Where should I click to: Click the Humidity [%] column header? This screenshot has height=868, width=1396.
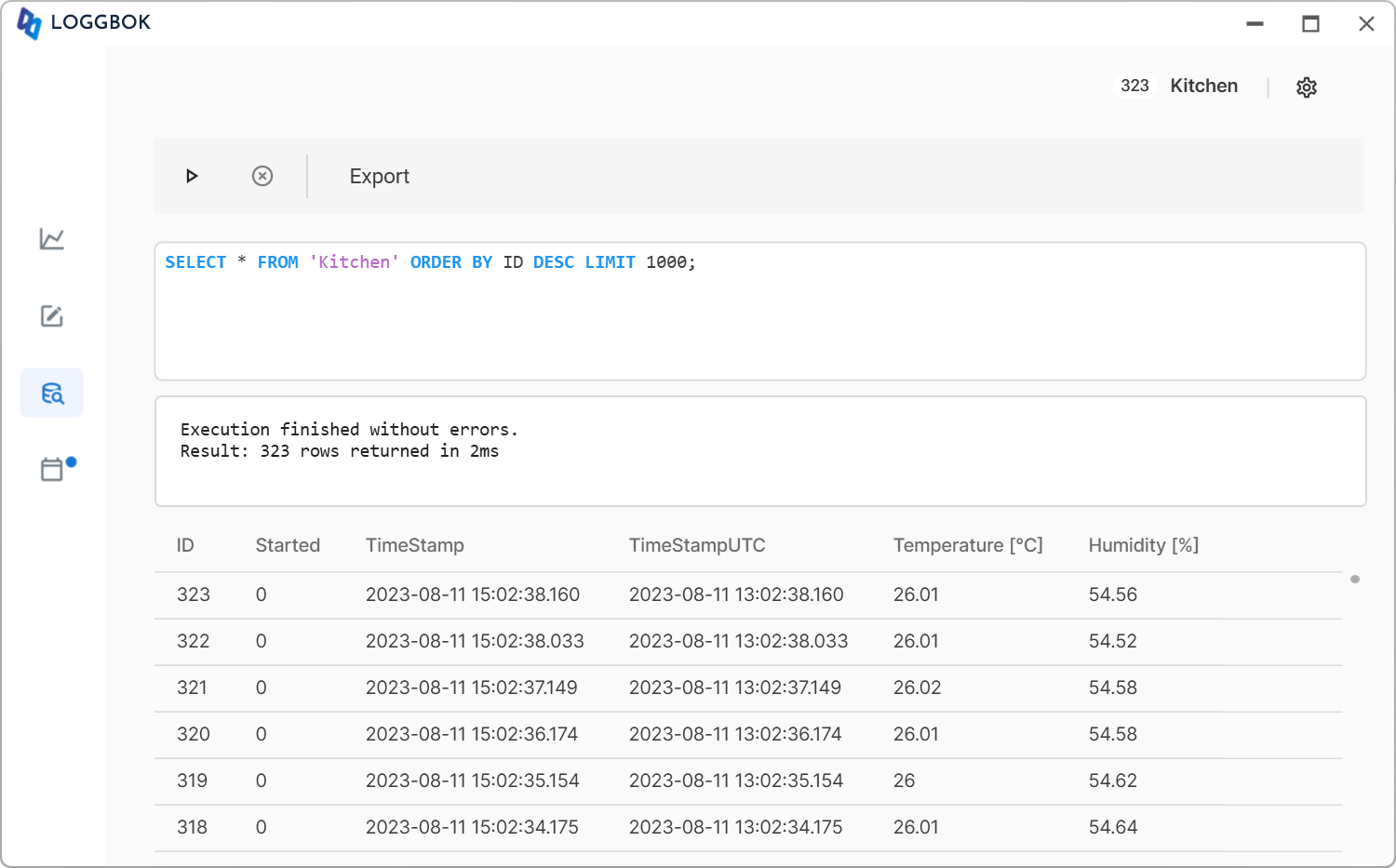click(x=1143, y=545)
